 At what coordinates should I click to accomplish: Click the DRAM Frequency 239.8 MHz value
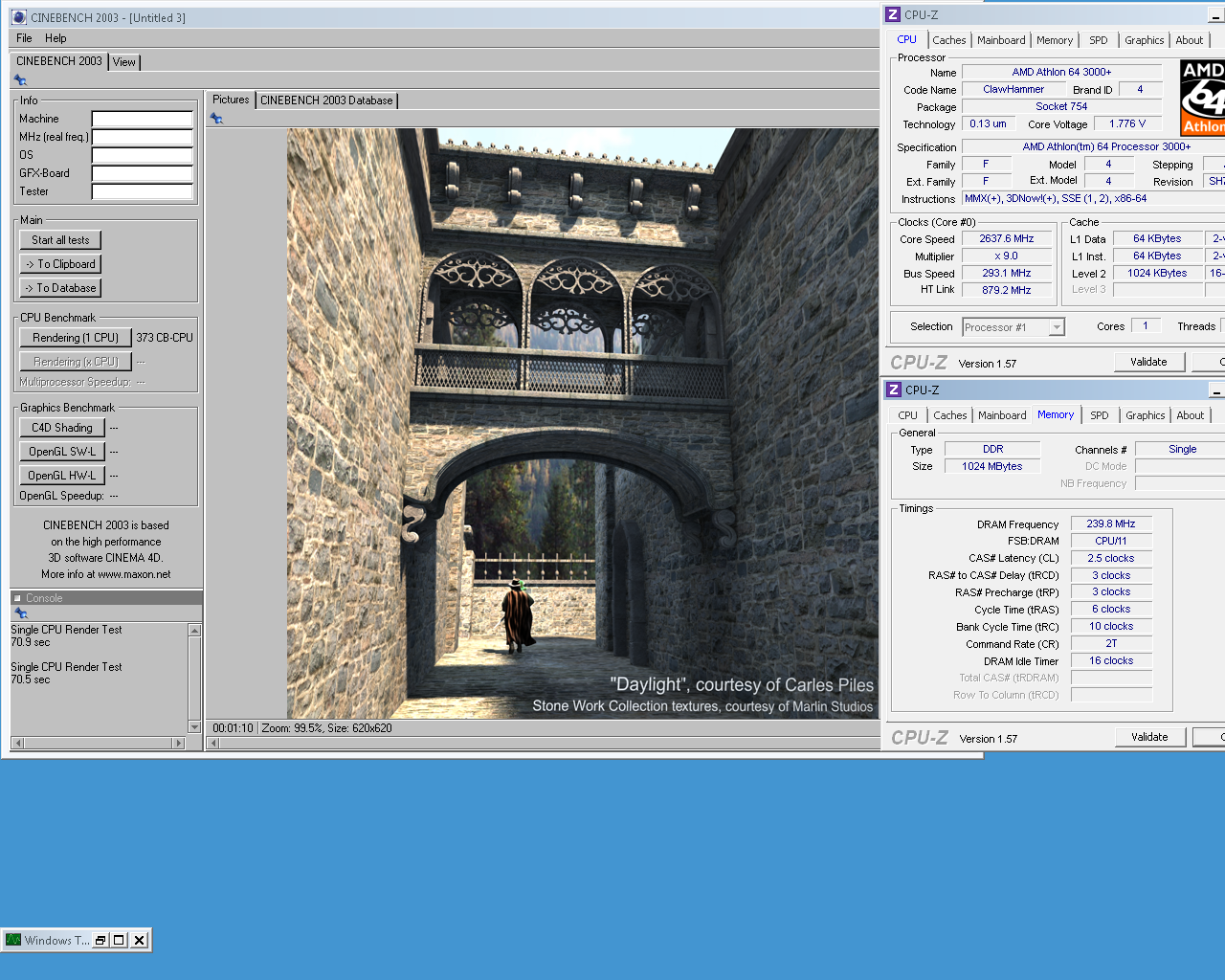(x=1111, y=524)
